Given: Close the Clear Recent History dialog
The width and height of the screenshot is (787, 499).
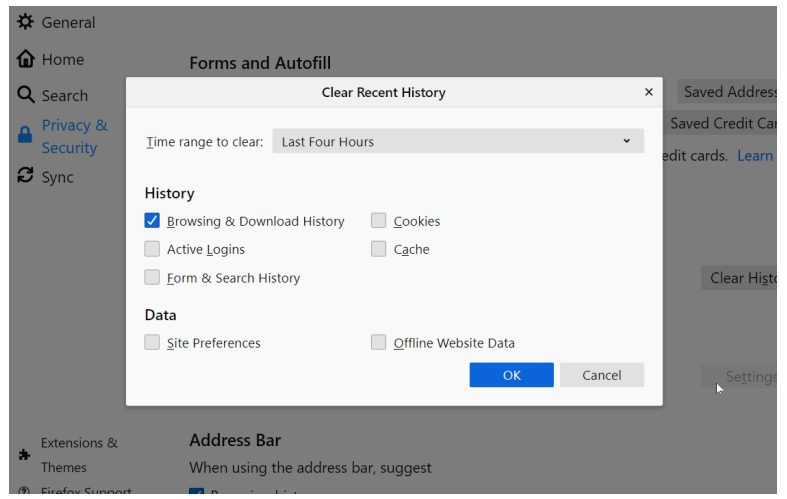Looking at the screenshot, I should tap(648, 92).
